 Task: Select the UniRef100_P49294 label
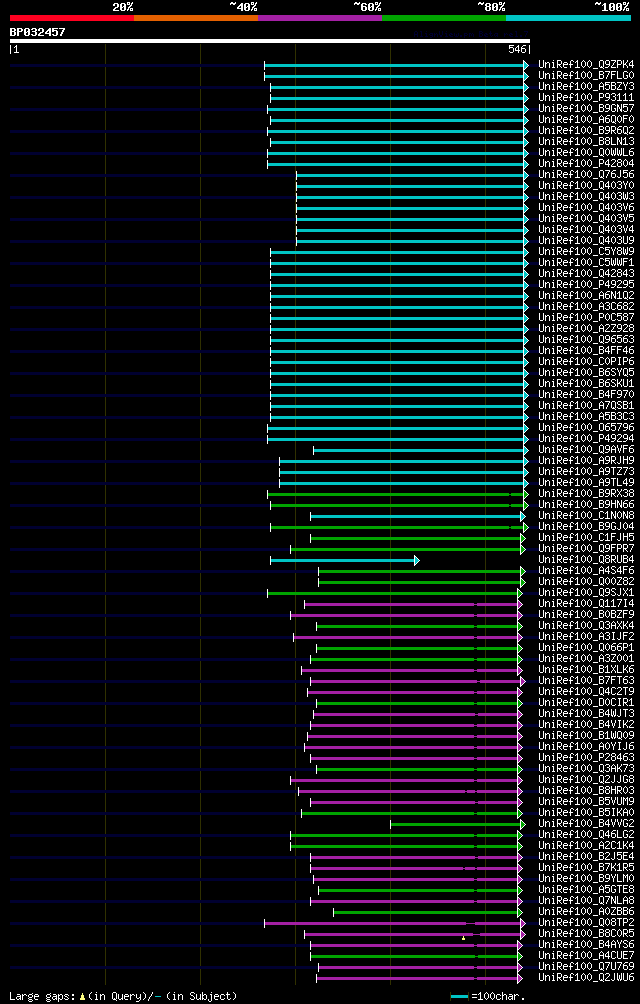pos(586,439)
